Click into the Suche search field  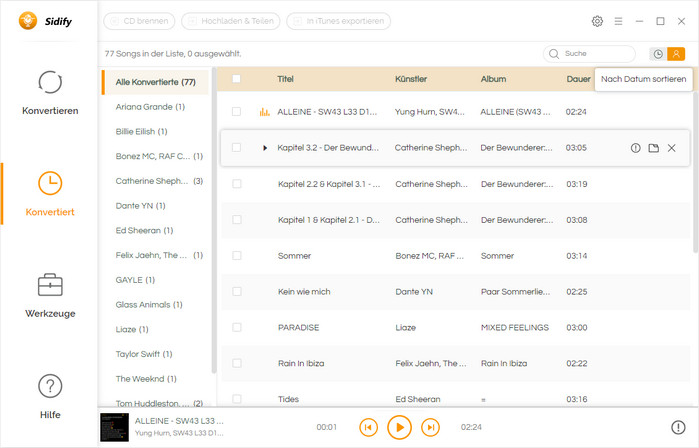click(589, 54)
